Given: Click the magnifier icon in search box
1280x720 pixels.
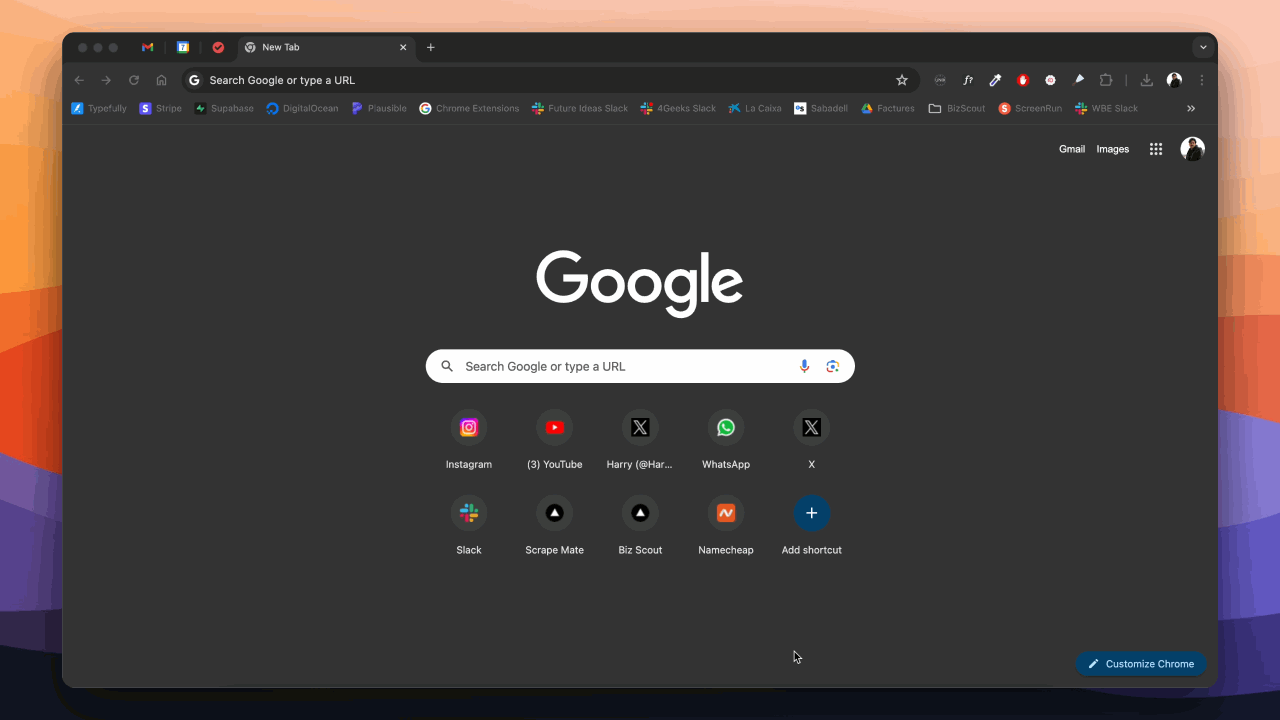Looking at the screenshot, I should coord(447,366).
